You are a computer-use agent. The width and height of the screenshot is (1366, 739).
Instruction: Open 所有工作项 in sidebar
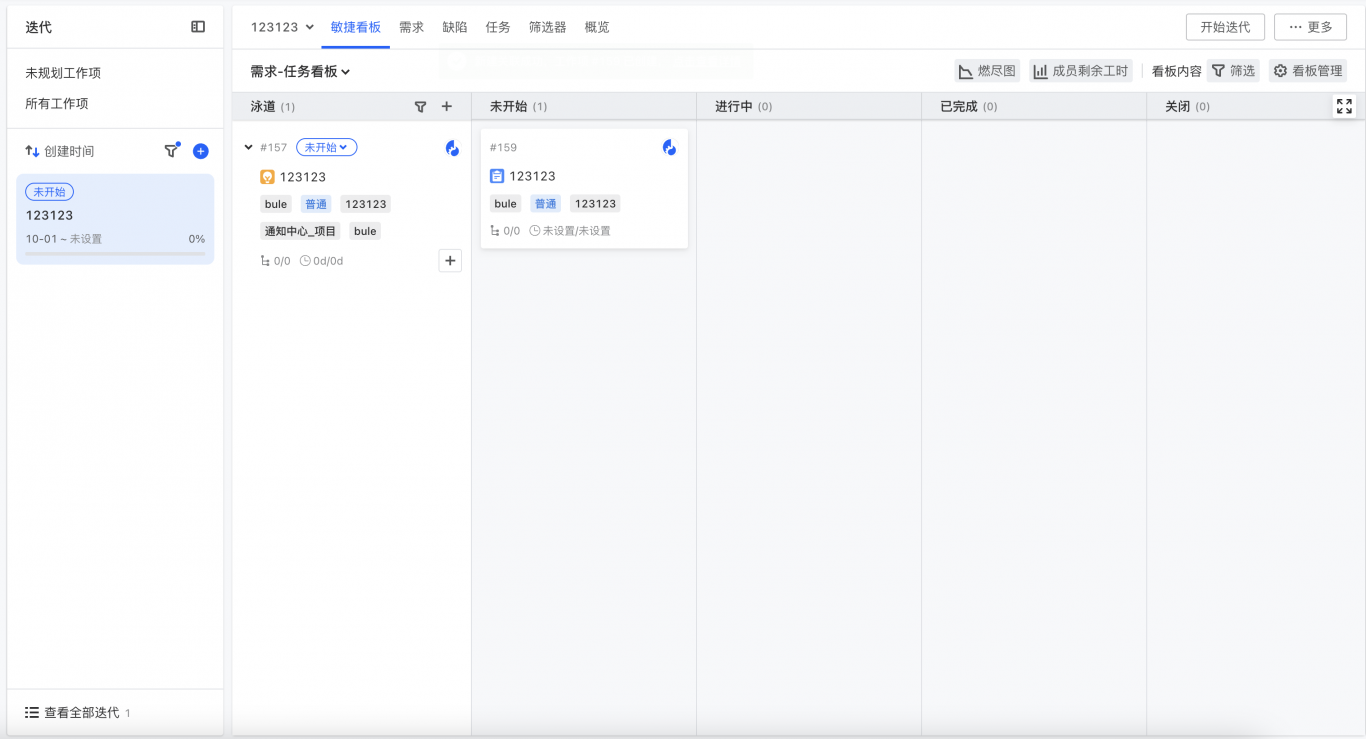point(57,103)
